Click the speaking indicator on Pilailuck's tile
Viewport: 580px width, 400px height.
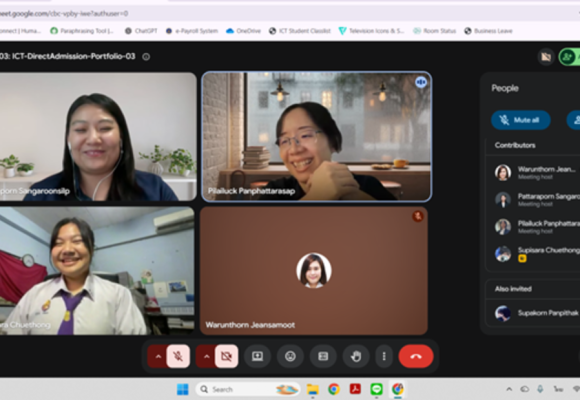click(x=421, y=82)
